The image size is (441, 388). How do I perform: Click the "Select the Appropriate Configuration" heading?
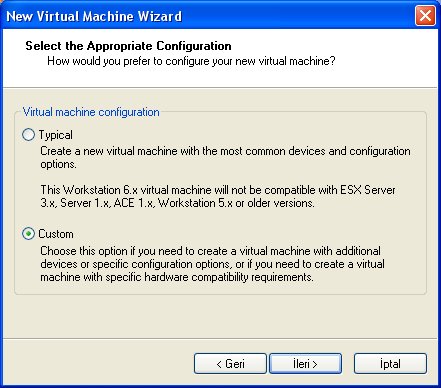[128, 46]
